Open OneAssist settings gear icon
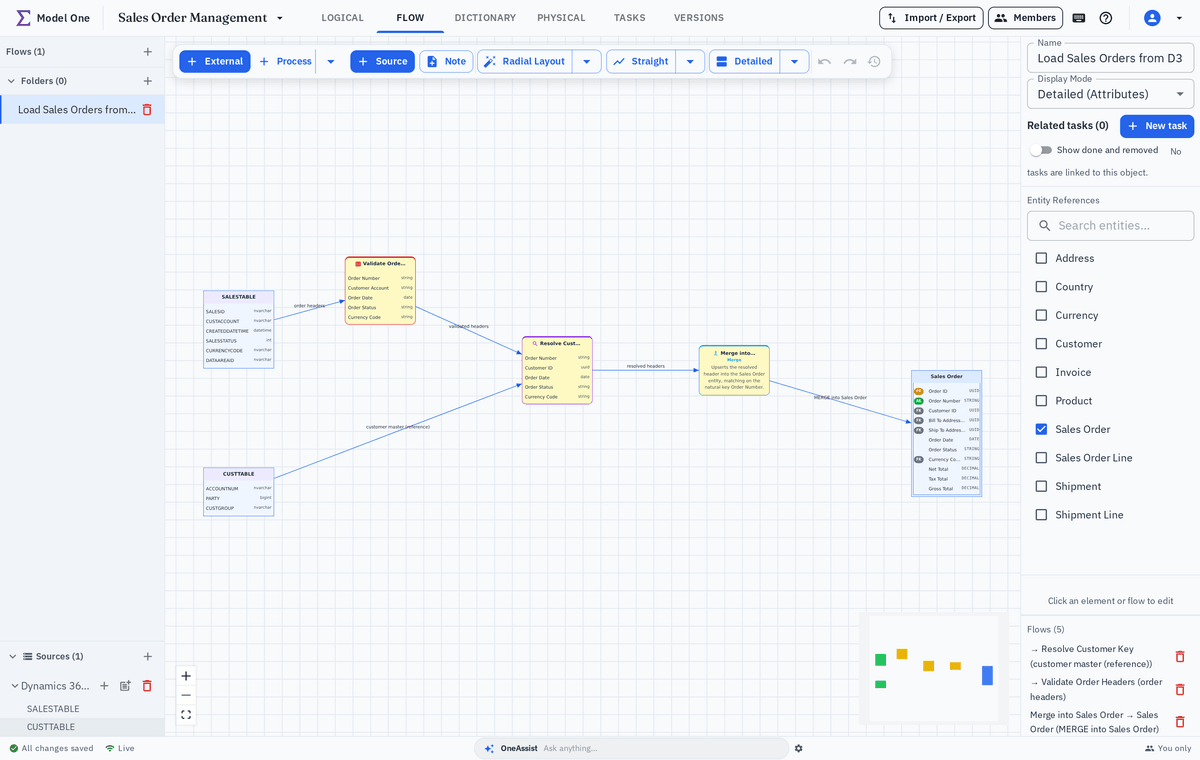The height and width of the screenshot is (760, 1200). click(798, 748)
